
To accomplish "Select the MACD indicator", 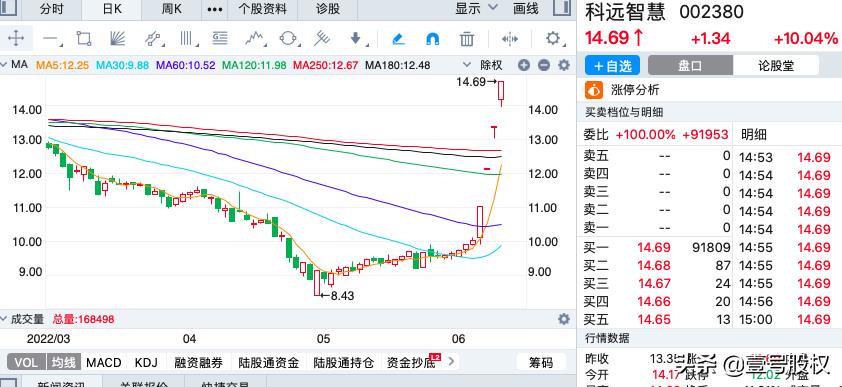I will point(104,362).
